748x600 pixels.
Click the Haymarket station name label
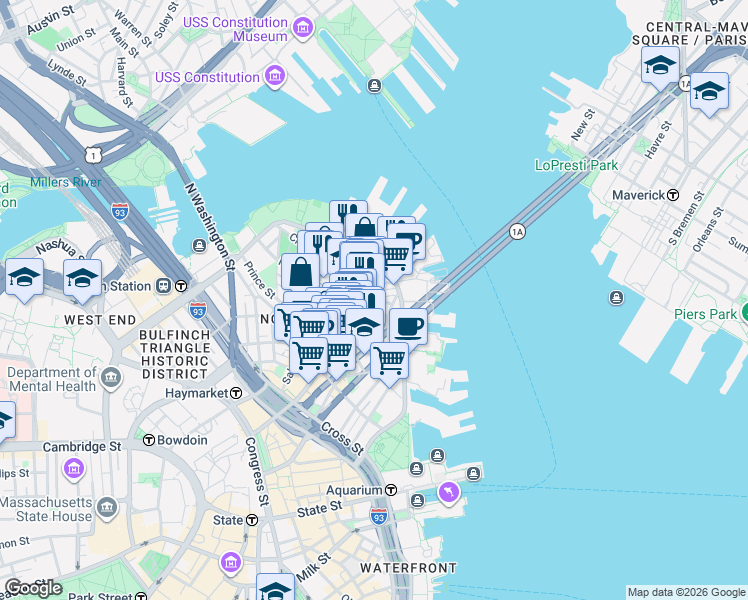pyautogui.click(x=197, y=393)
